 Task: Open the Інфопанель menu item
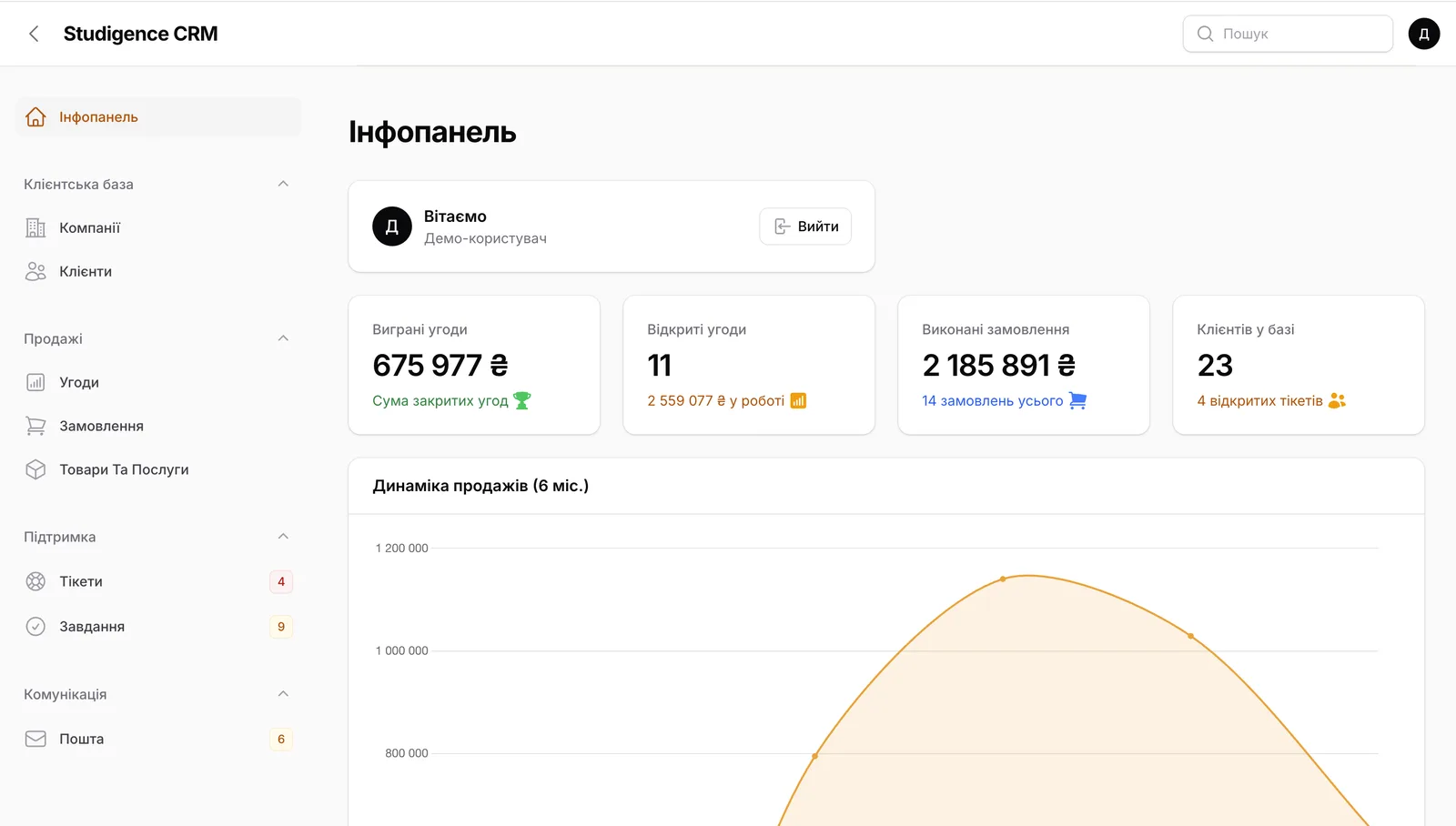tap(158, 117)
